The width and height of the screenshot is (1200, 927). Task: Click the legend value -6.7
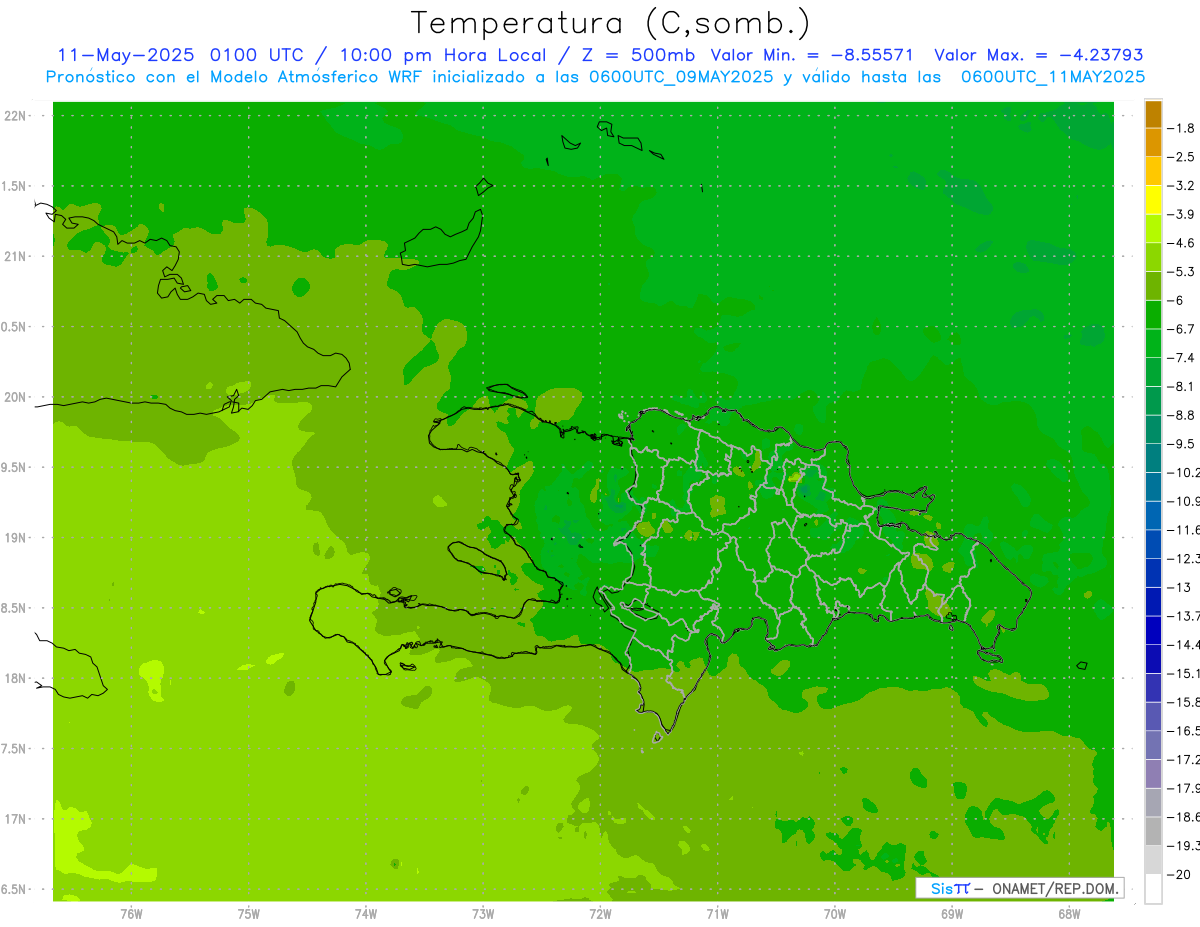tap(1182, 329)
